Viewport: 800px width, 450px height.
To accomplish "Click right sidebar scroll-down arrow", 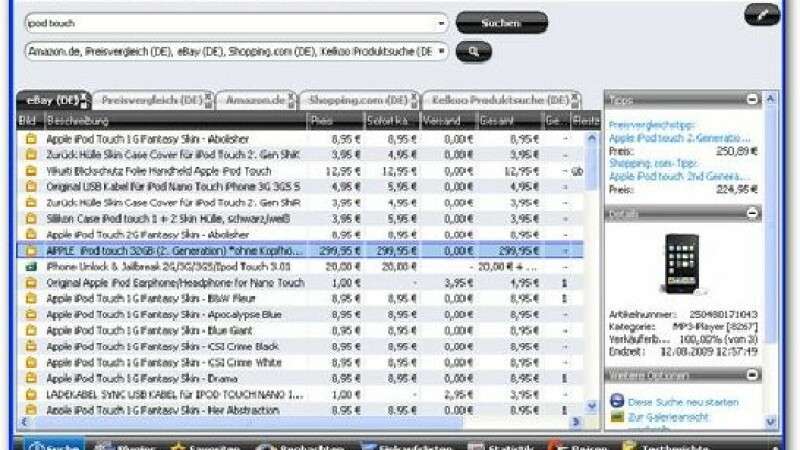I will [770, 421].
